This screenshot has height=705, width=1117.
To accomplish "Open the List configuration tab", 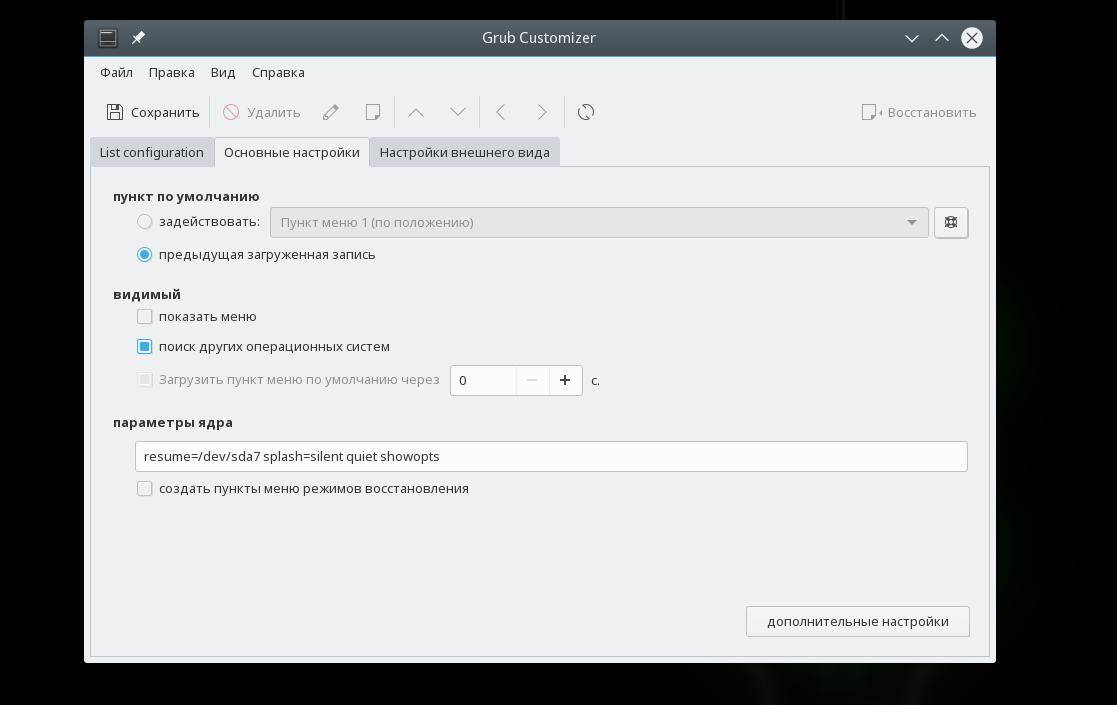I will [151, 152].
